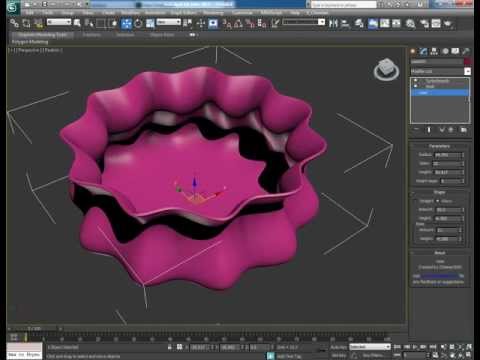The height and width of the screenshot is (360, 480).
Task: Click the Align tool
Action: [x=345, y=23]
